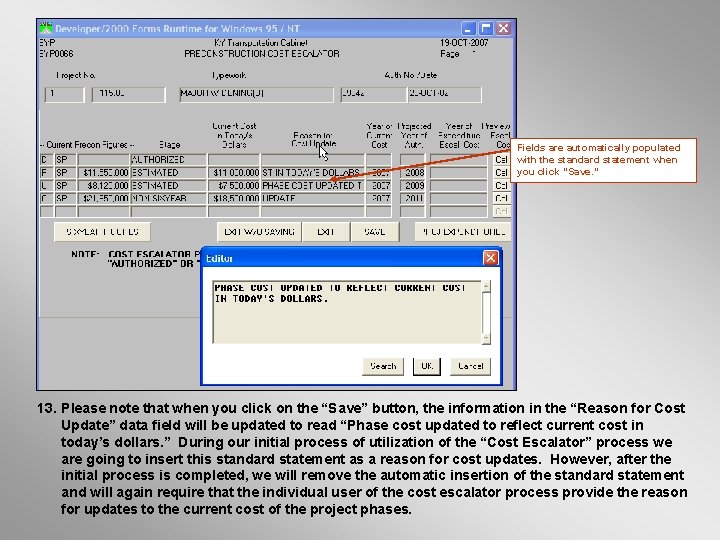Maximize the Forms Runtime window

coord(486,28)
